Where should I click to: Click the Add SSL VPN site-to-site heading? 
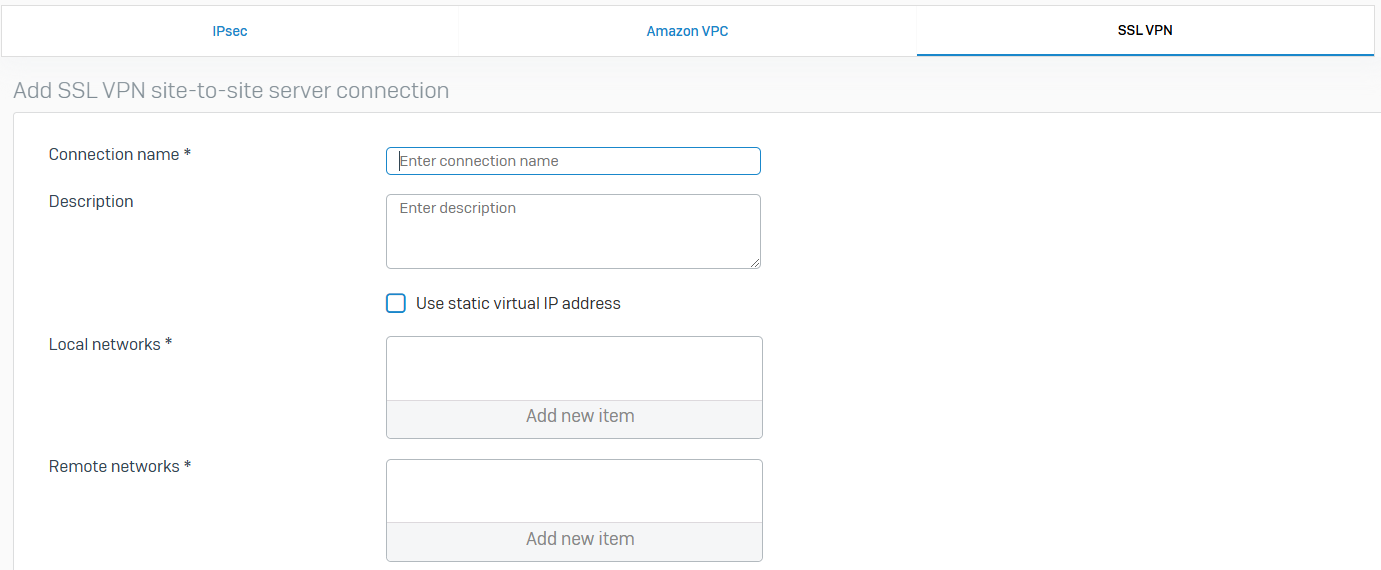[x=231, y=90]
